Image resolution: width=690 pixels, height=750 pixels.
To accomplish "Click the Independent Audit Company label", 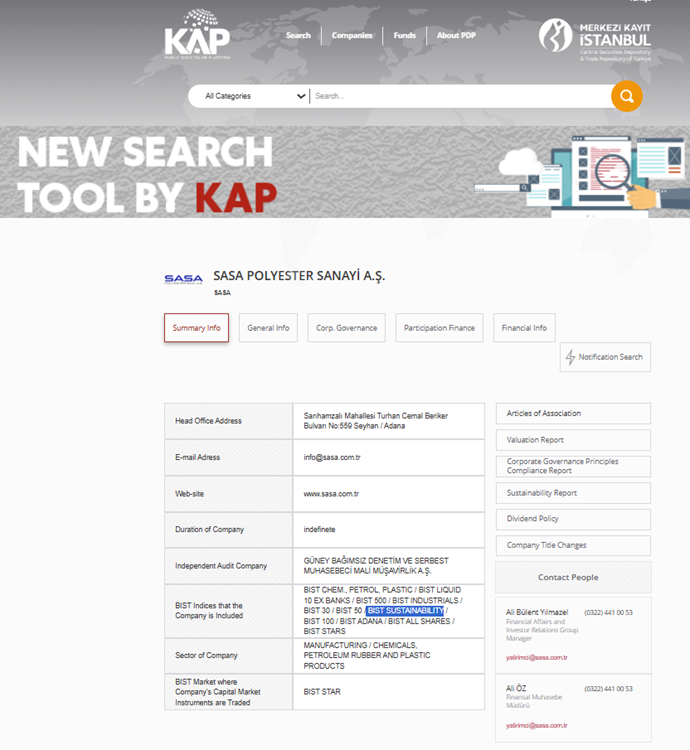I will (x=221, y=566).
